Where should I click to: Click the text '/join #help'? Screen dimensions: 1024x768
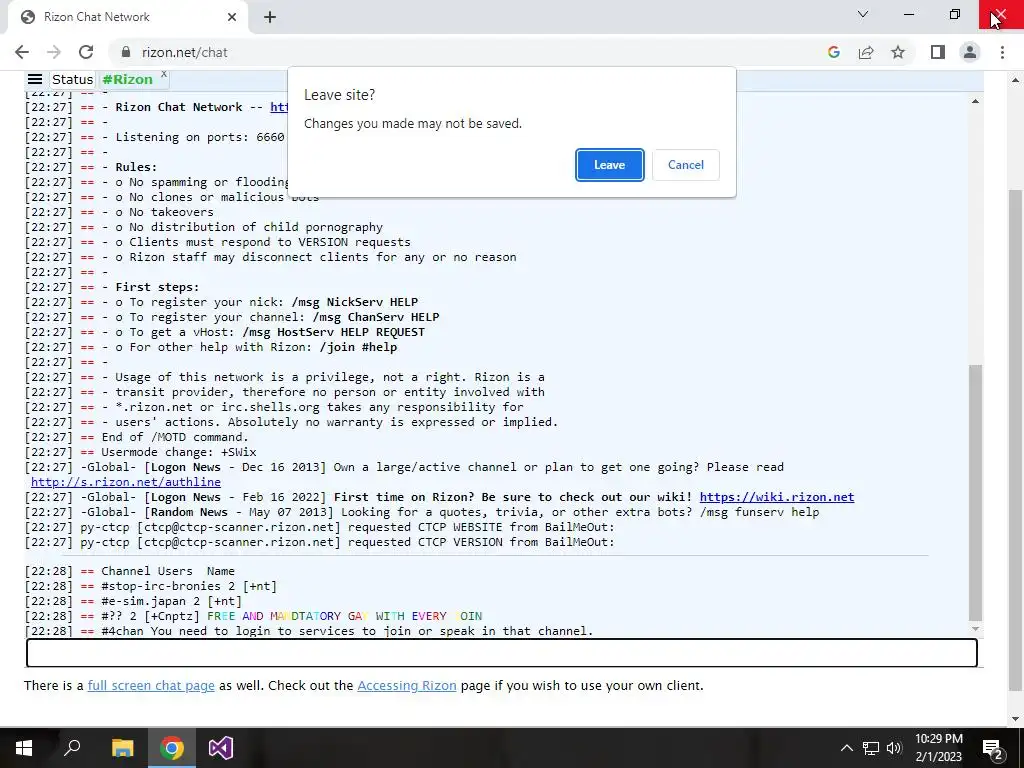(x=358, y=347)
